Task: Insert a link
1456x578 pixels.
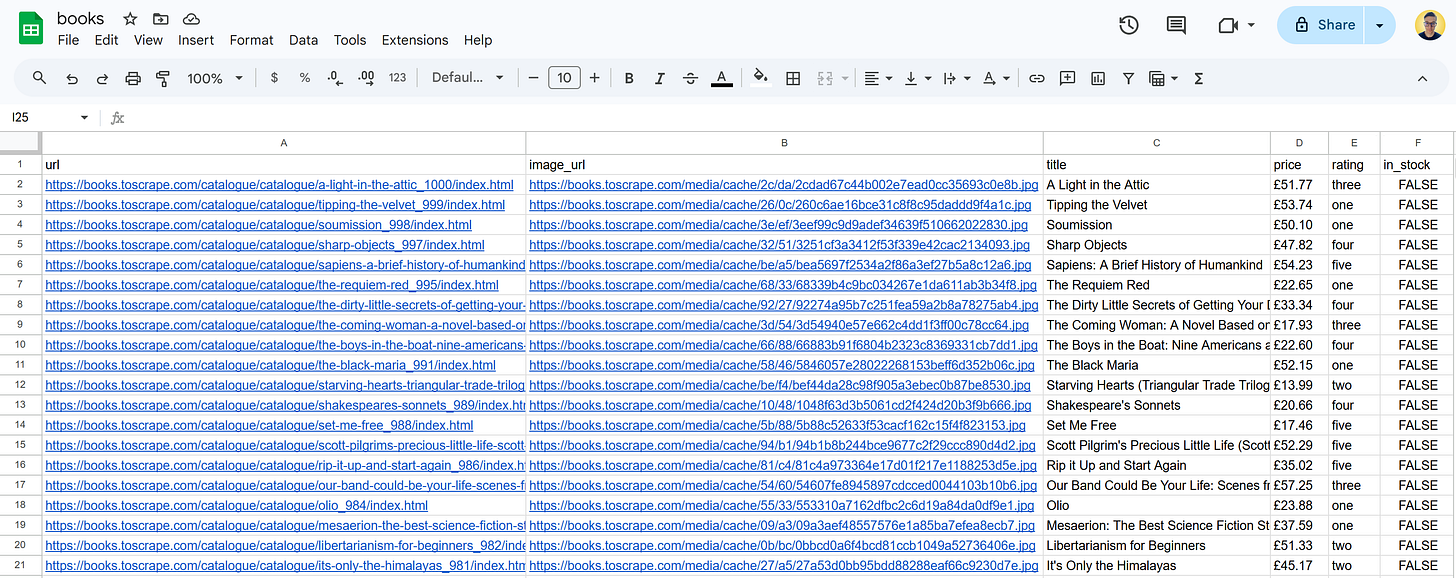Action: pos(1037,78)
